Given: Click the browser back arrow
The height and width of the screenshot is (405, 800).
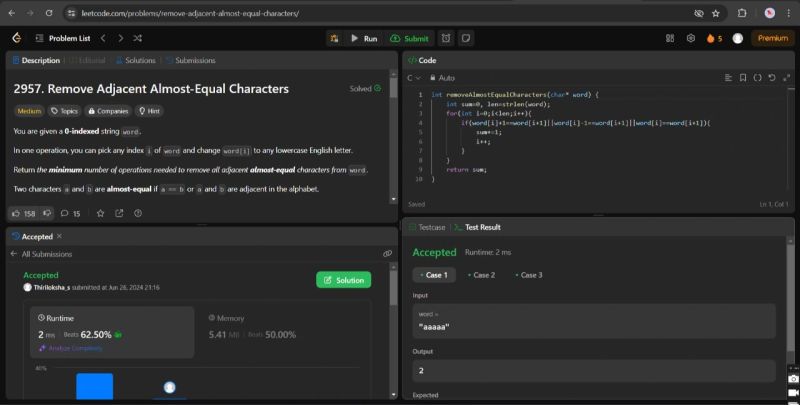Looking at the screenshot, I should [11, 13].
